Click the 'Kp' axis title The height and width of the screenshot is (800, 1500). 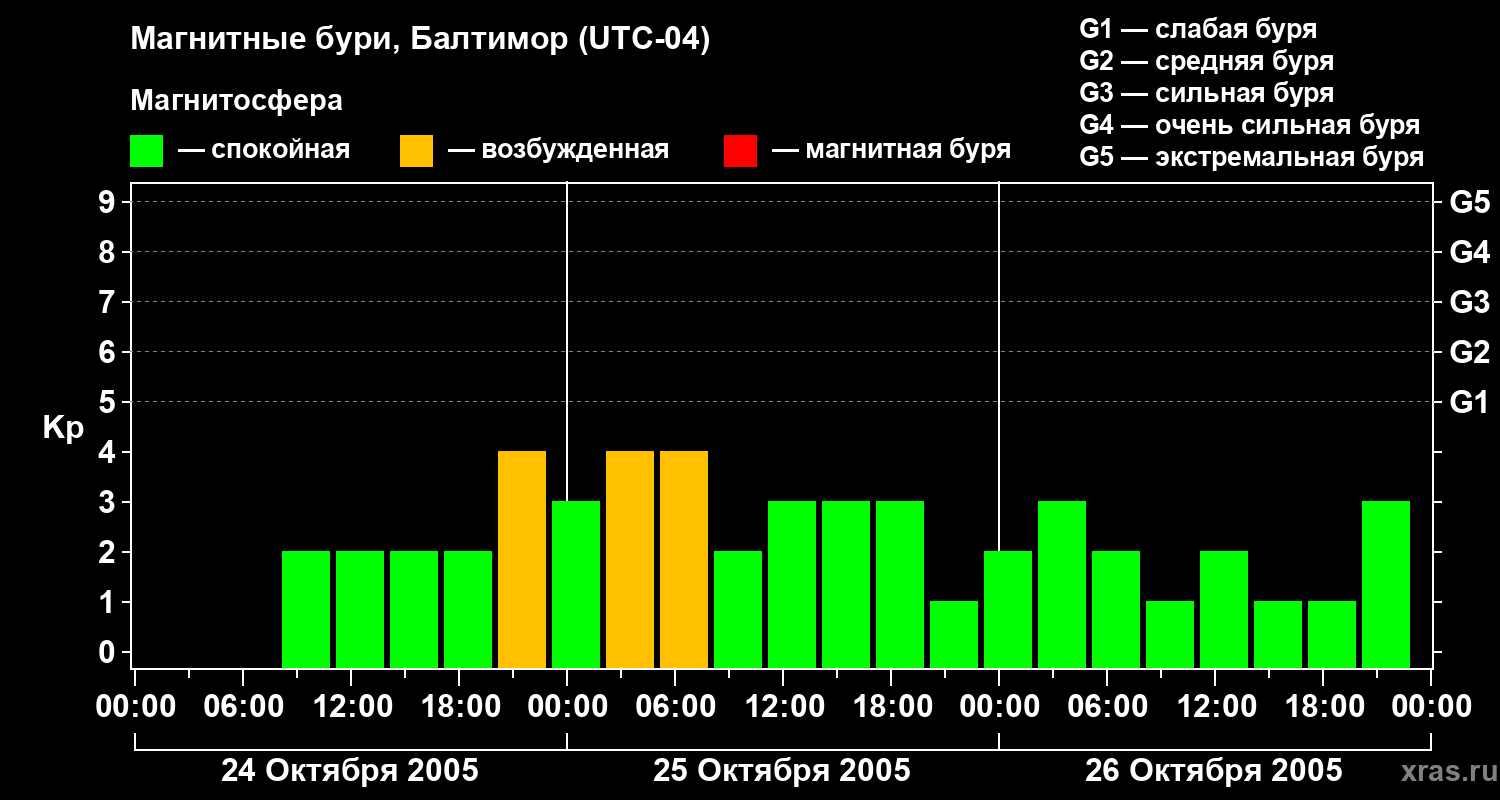[x=62, y=428]
